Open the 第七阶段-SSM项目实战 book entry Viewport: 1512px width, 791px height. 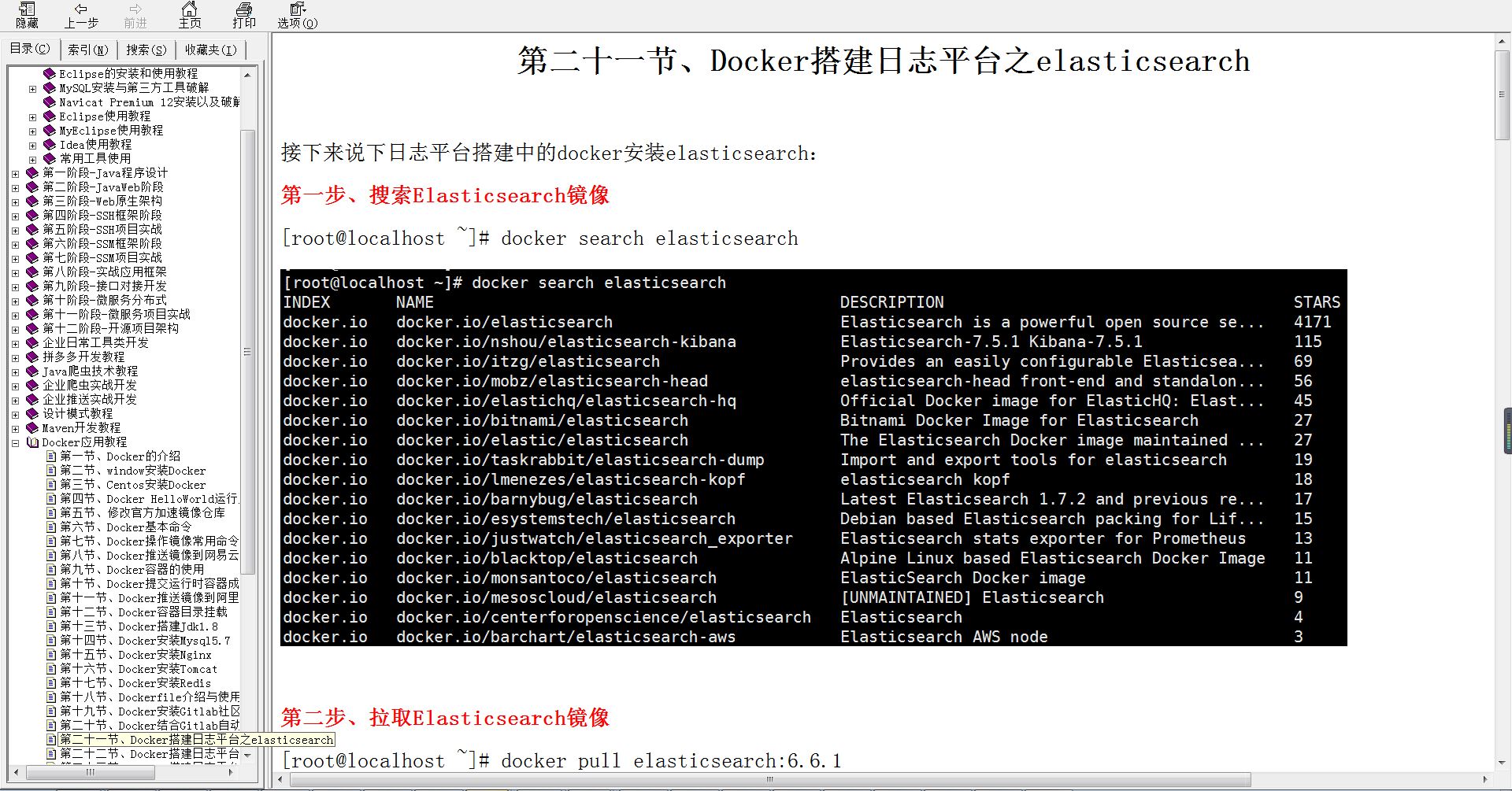tap(102, 258)
